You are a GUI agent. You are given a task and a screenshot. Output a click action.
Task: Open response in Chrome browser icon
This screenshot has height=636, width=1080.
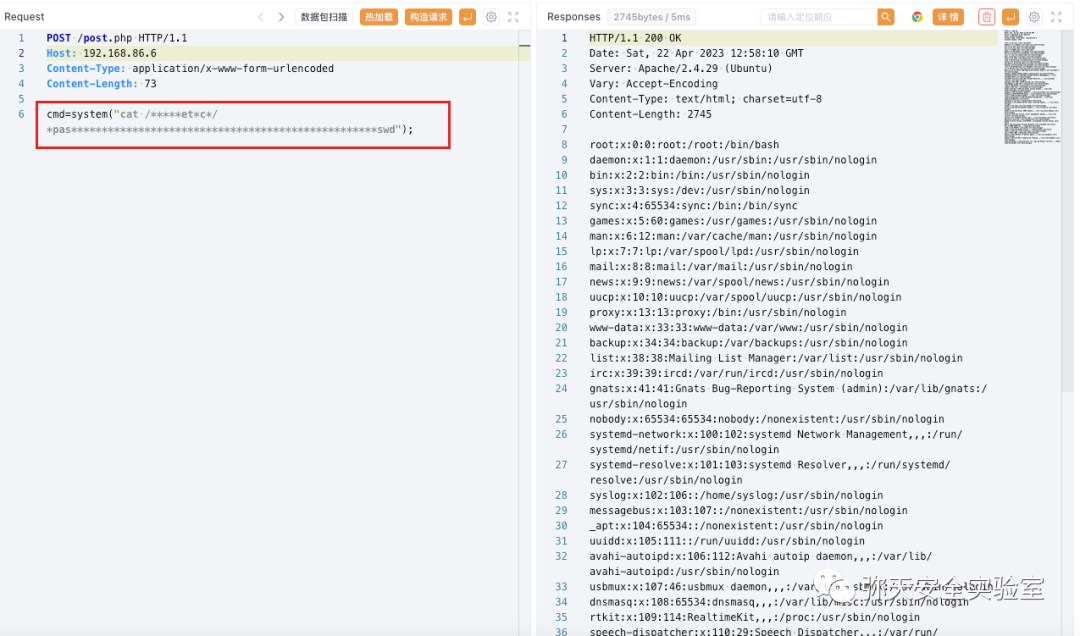917,17
